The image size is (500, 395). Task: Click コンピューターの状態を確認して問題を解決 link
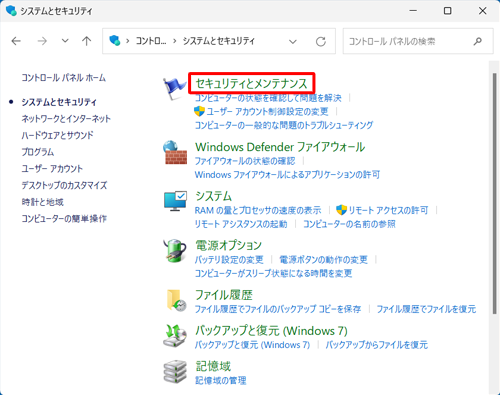pyautogui.click(x=268, y=98)
